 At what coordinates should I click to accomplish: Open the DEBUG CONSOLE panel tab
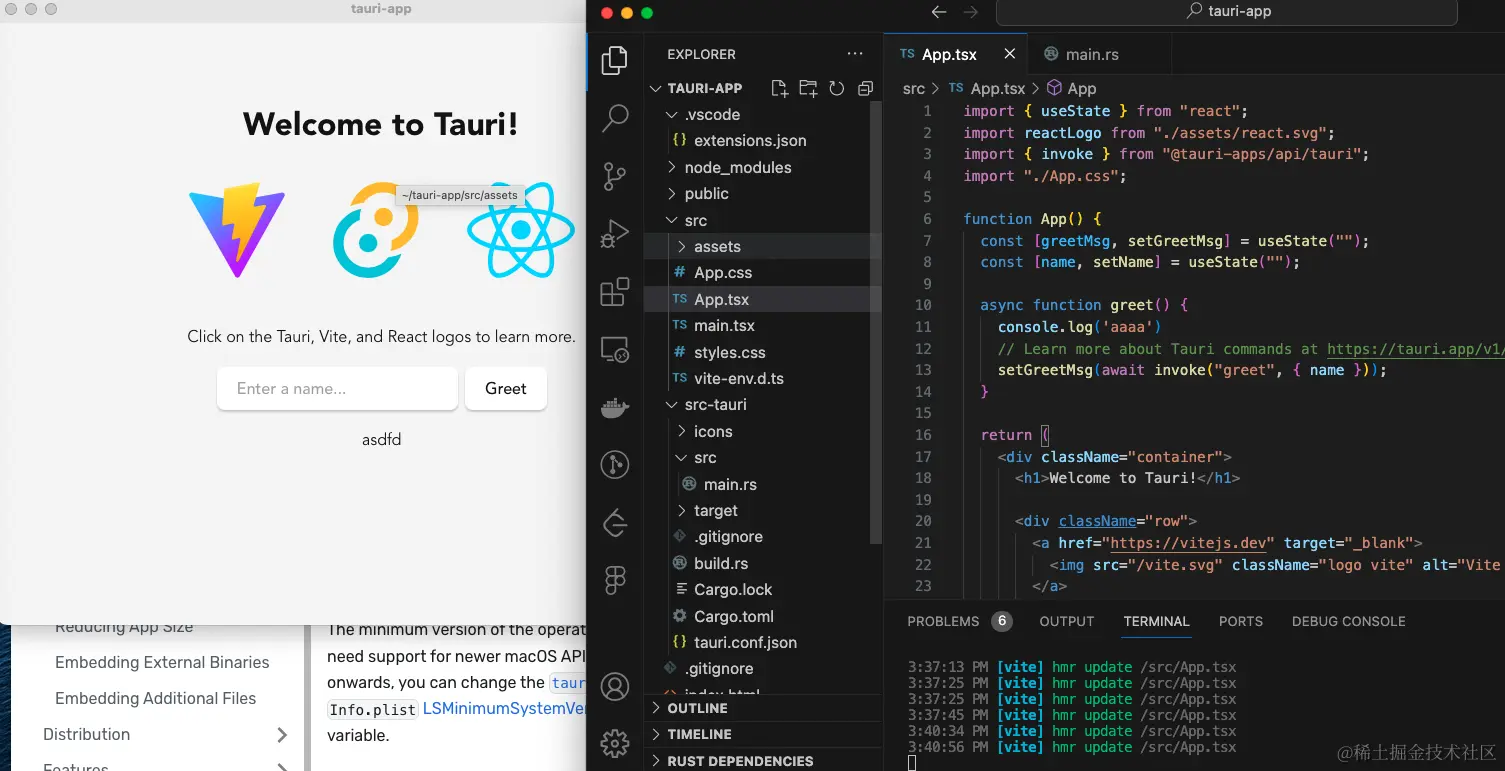[x=1348, y=621]
